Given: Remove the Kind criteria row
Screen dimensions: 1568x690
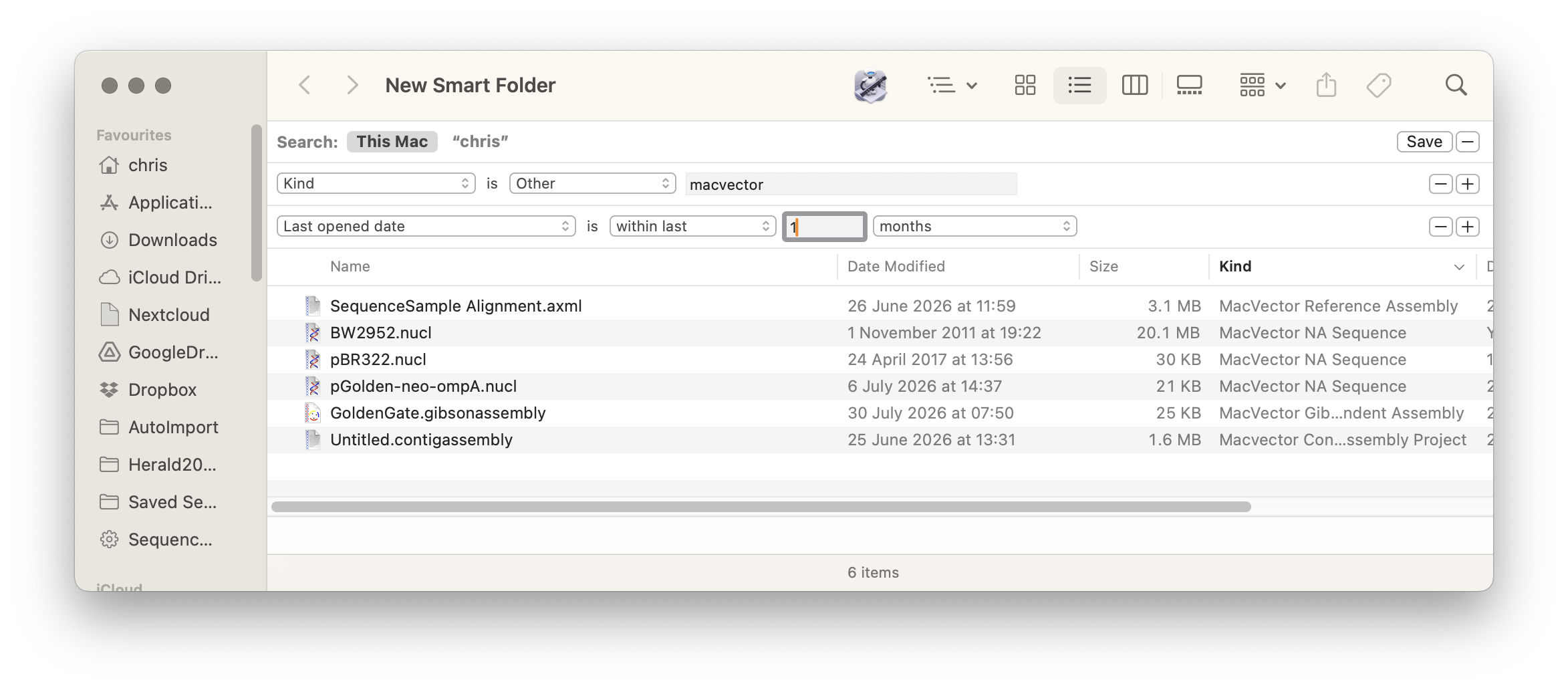Looking at the screenshot, I should click(x=1440, y=184).
